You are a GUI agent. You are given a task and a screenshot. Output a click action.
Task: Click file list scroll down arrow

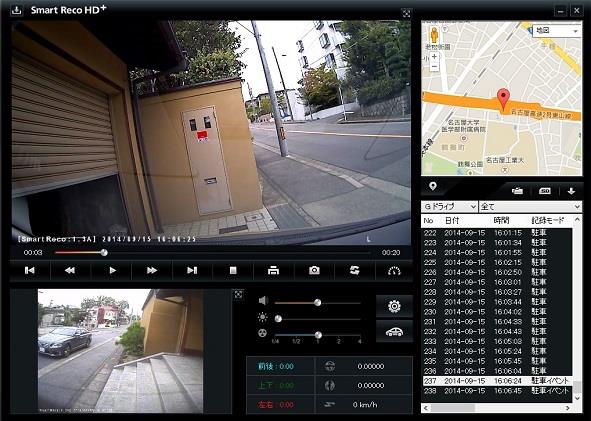point(577,398)
